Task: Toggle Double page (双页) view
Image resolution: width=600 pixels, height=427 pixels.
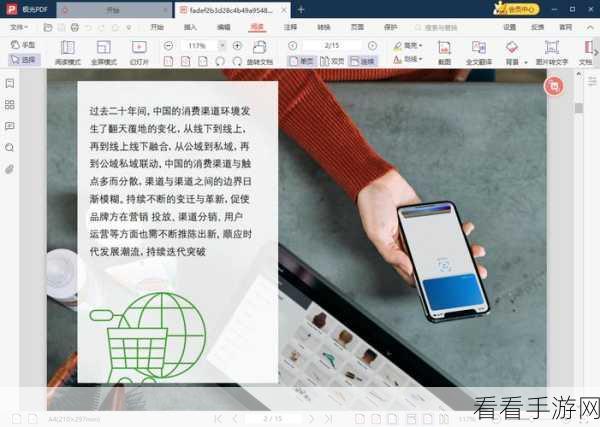Action: [x=332, y=61]
